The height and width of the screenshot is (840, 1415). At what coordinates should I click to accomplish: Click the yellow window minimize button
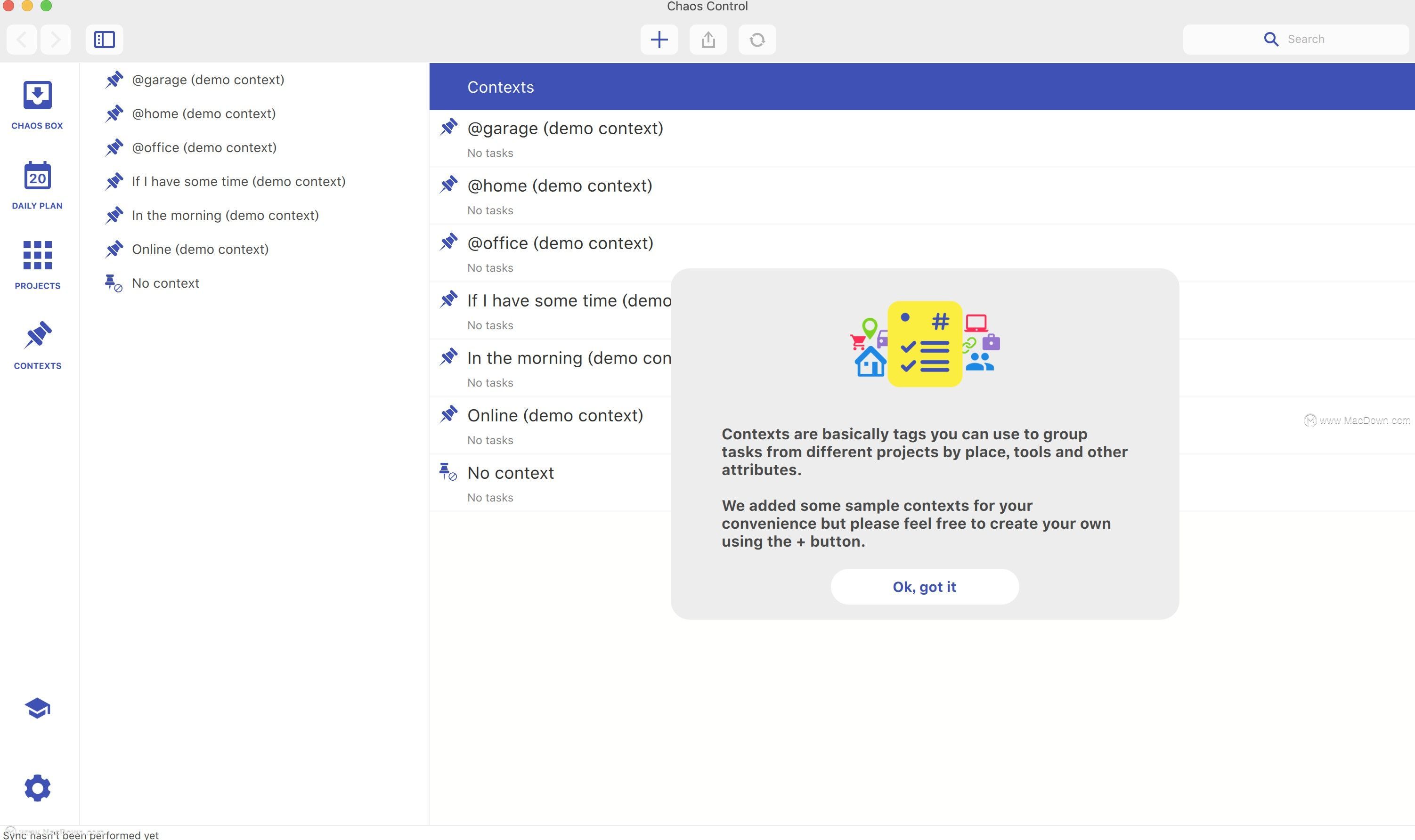coord(27,6)
